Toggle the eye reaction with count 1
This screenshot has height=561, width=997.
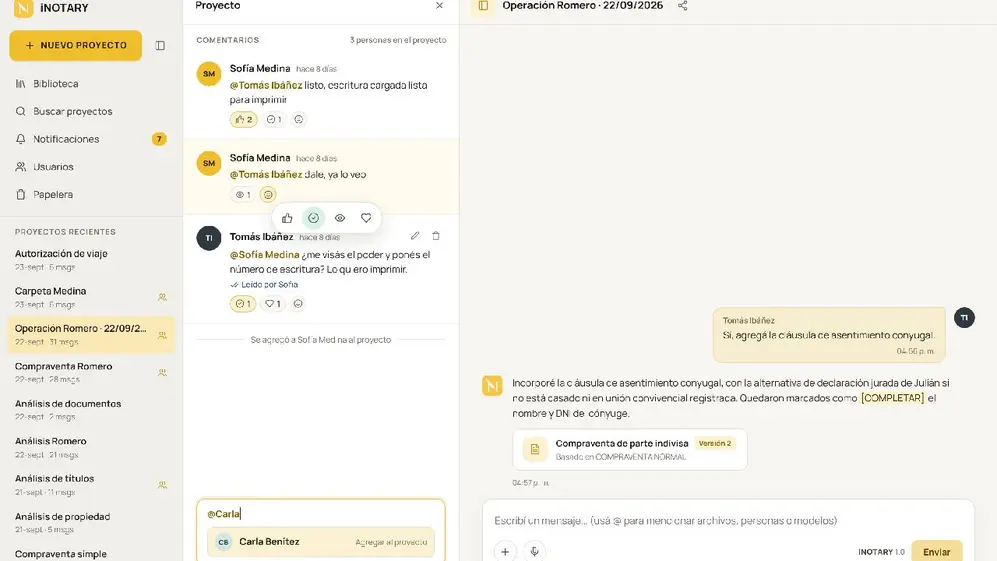coord(243,195)
